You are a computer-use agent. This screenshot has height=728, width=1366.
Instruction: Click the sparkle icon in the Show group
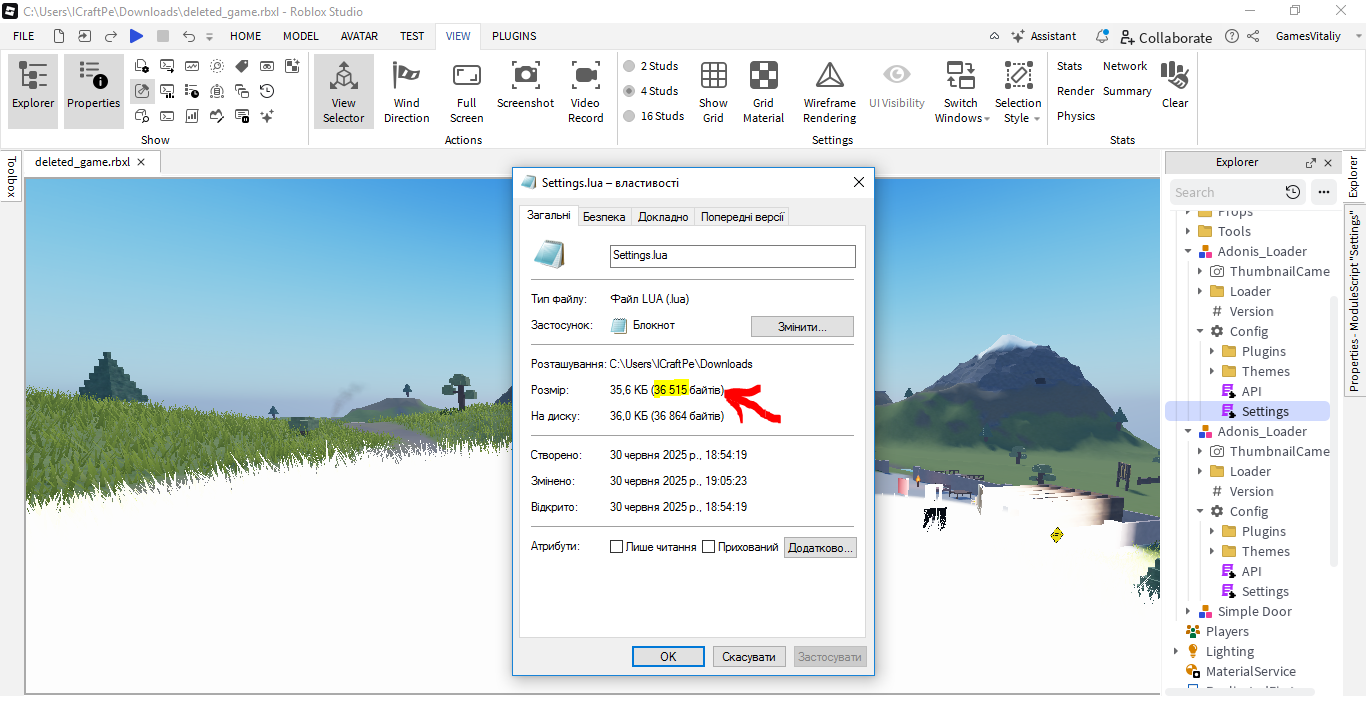[267, 116]
